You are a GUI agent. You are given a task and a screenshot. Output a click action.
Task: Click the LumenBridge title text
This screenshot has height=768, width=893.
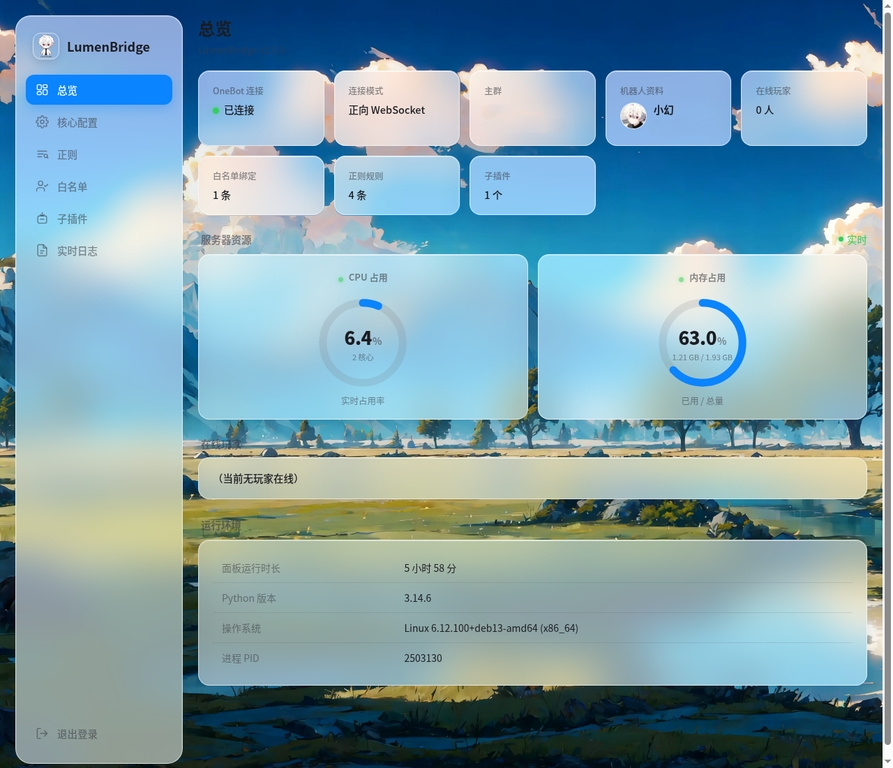[x=108, y=47]
